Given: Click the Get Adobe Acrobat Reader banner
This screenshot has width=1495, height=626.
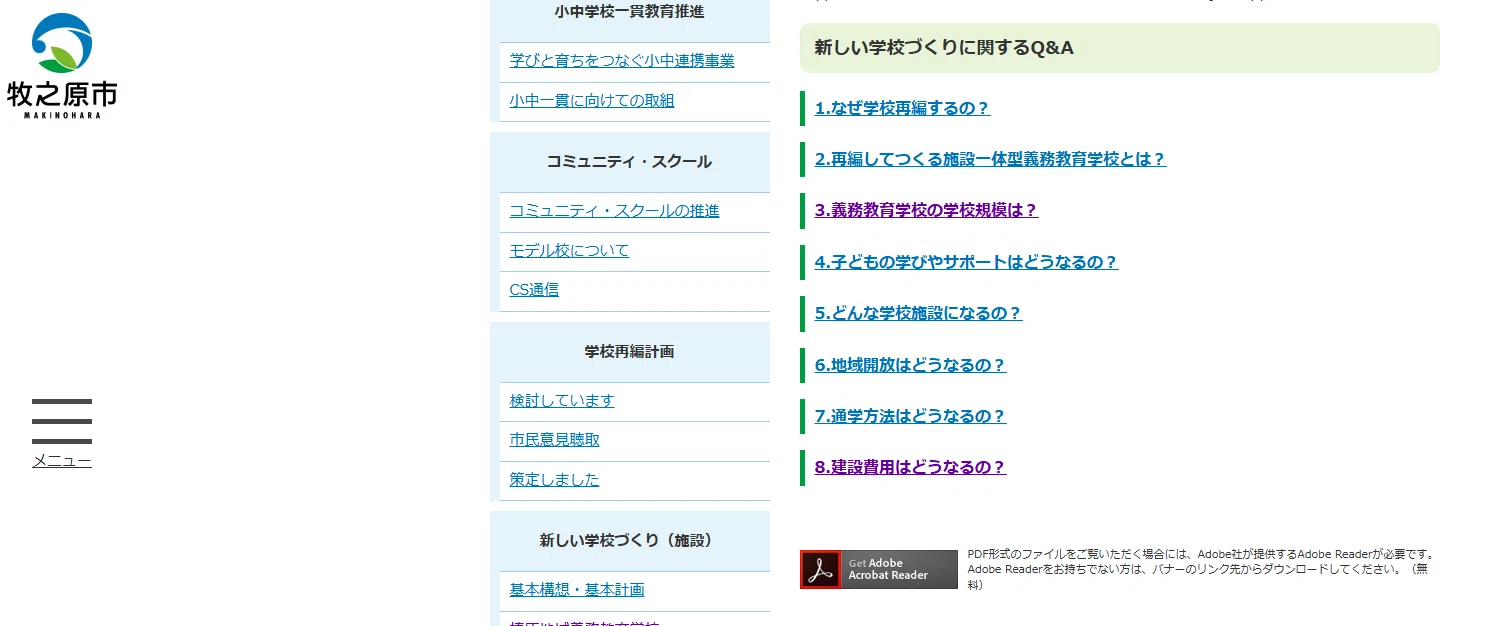Looking at the screenshot, I should pos(879,569).
